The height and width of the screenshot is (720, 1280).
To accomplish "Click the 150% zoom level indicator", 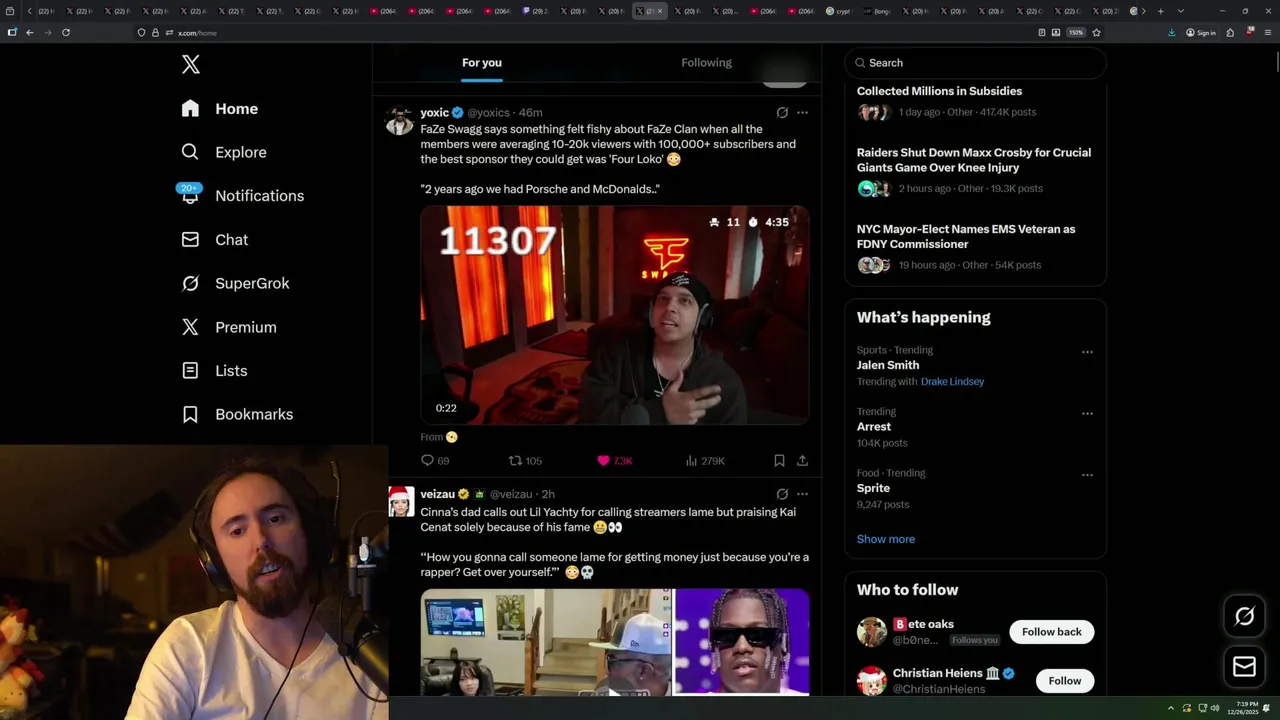I will click(x=1076, y=33).
